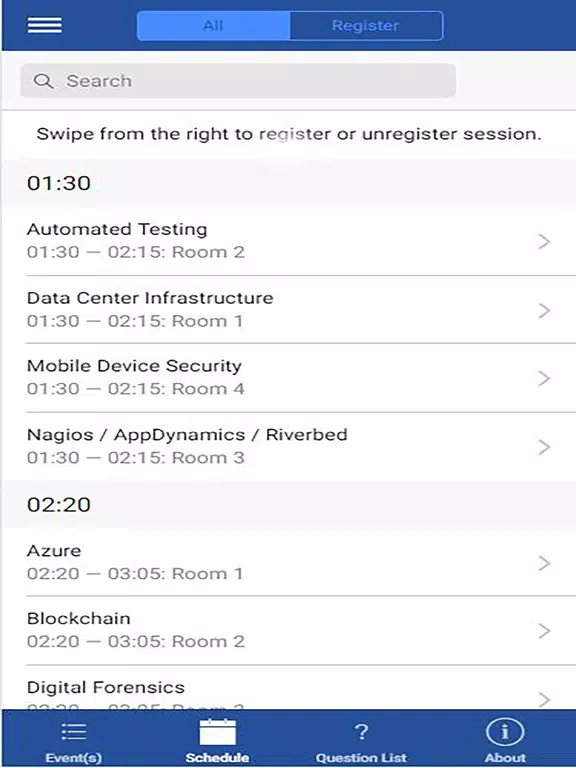
Task: Open the Blockchain session chevron
Action: [544, 631]
